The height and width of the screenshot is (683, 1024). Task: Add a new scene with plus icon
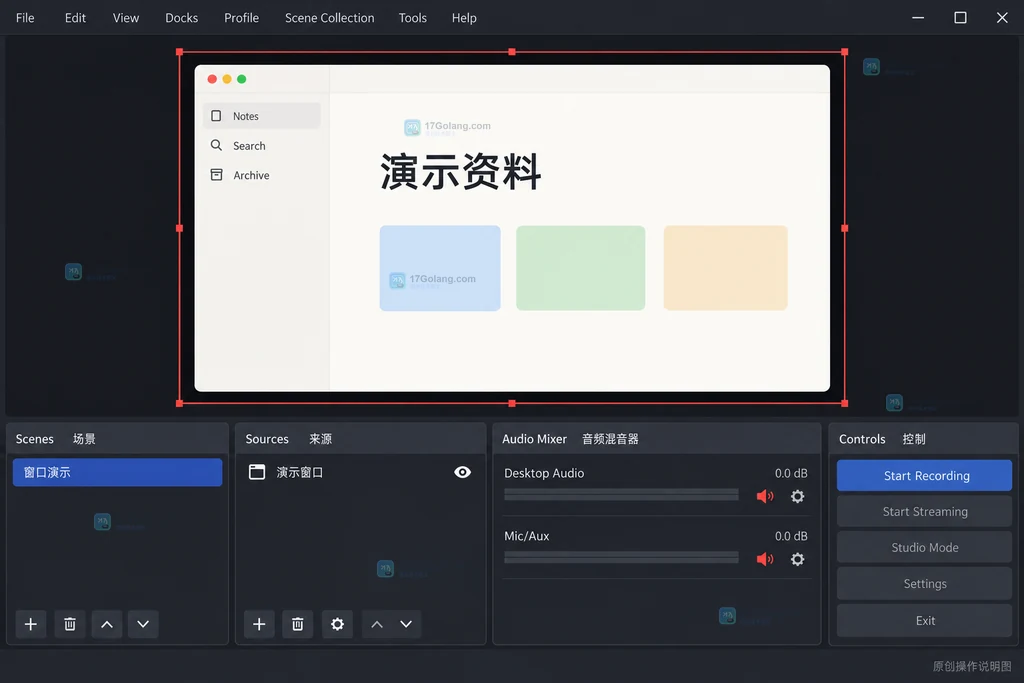coord(31,624)
